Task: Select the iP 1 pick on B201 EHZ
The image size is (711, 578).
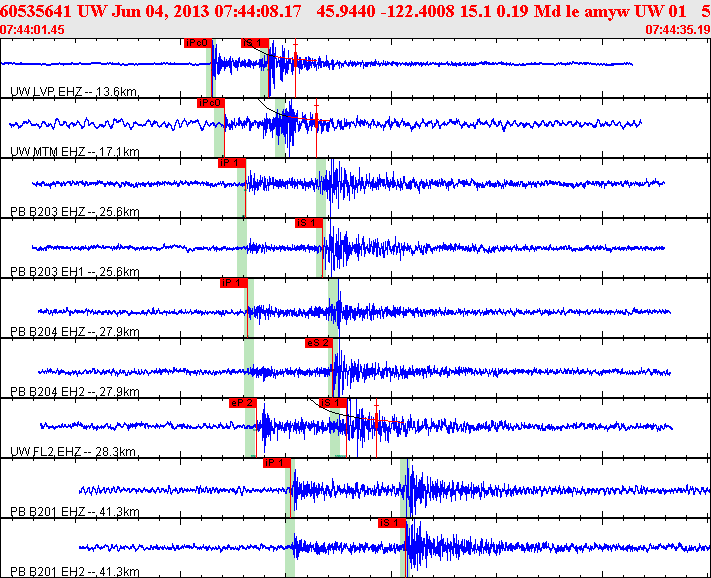Action: pyautogui.click(x=277, y=463)
